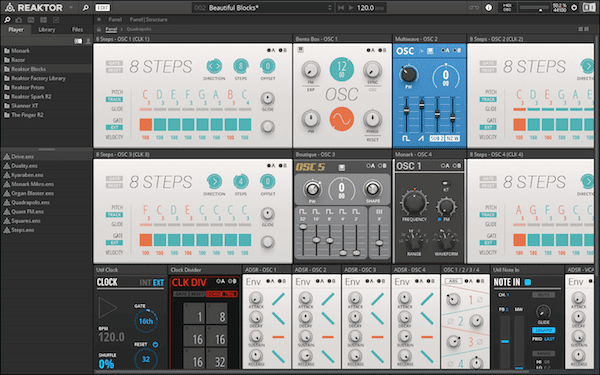Click the 120.0 BPM tempo field
This screenshot has width=600, height=375.
pyautogui.click(x=370, y=8)
